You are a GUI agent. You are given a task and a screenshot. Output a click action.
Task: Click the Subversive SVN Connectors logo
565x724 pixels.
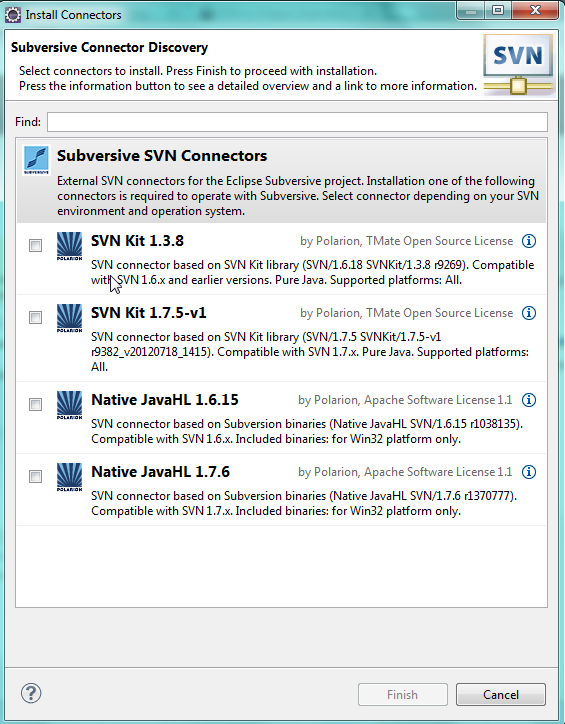click(36, 160)
